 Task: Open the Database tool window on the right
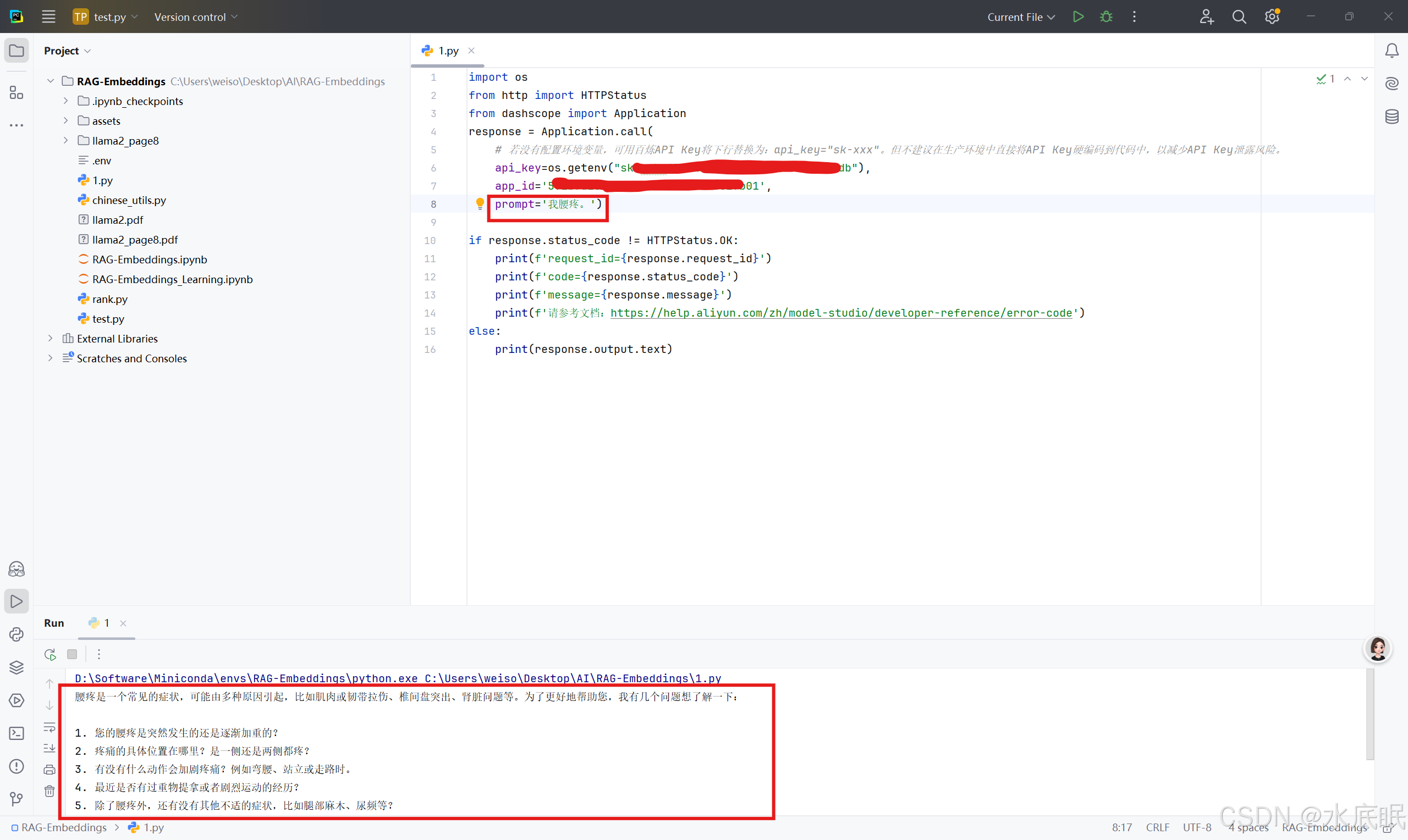pos(1391,117)
